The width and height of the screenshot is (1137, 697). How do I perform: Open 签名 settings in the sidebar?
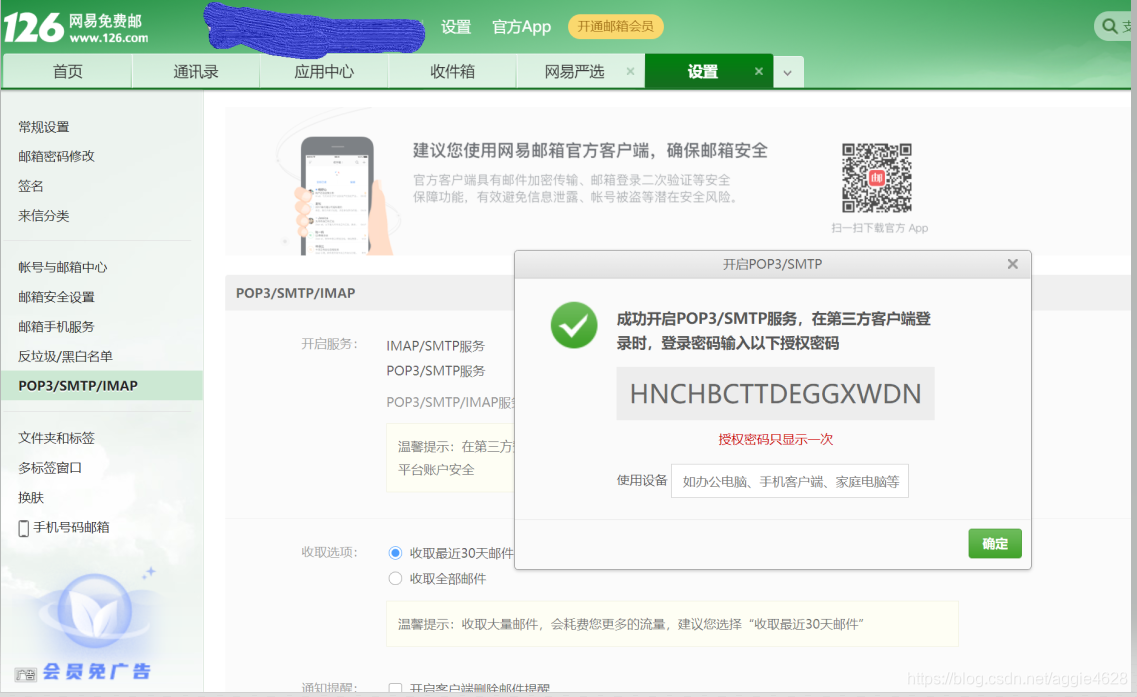31,186
